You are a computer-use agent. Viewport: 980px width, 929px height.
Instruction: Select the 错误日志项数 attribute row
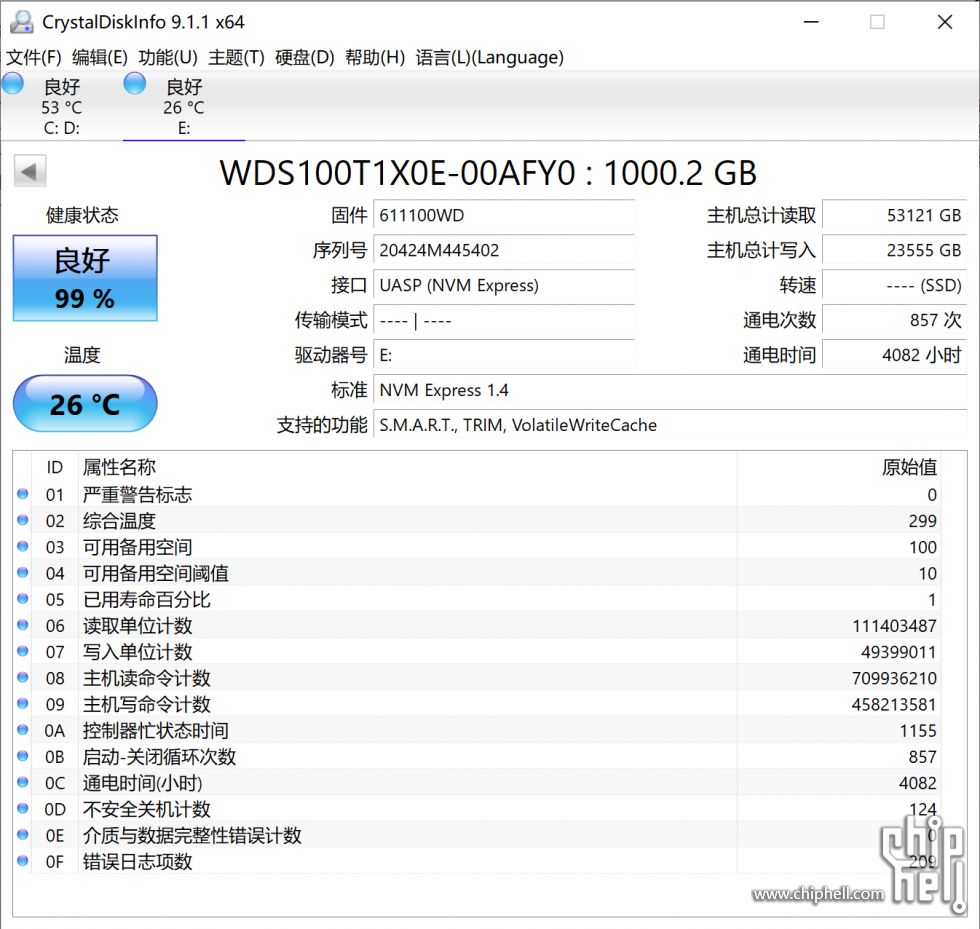pyautogui.click(x=478, y=862)
